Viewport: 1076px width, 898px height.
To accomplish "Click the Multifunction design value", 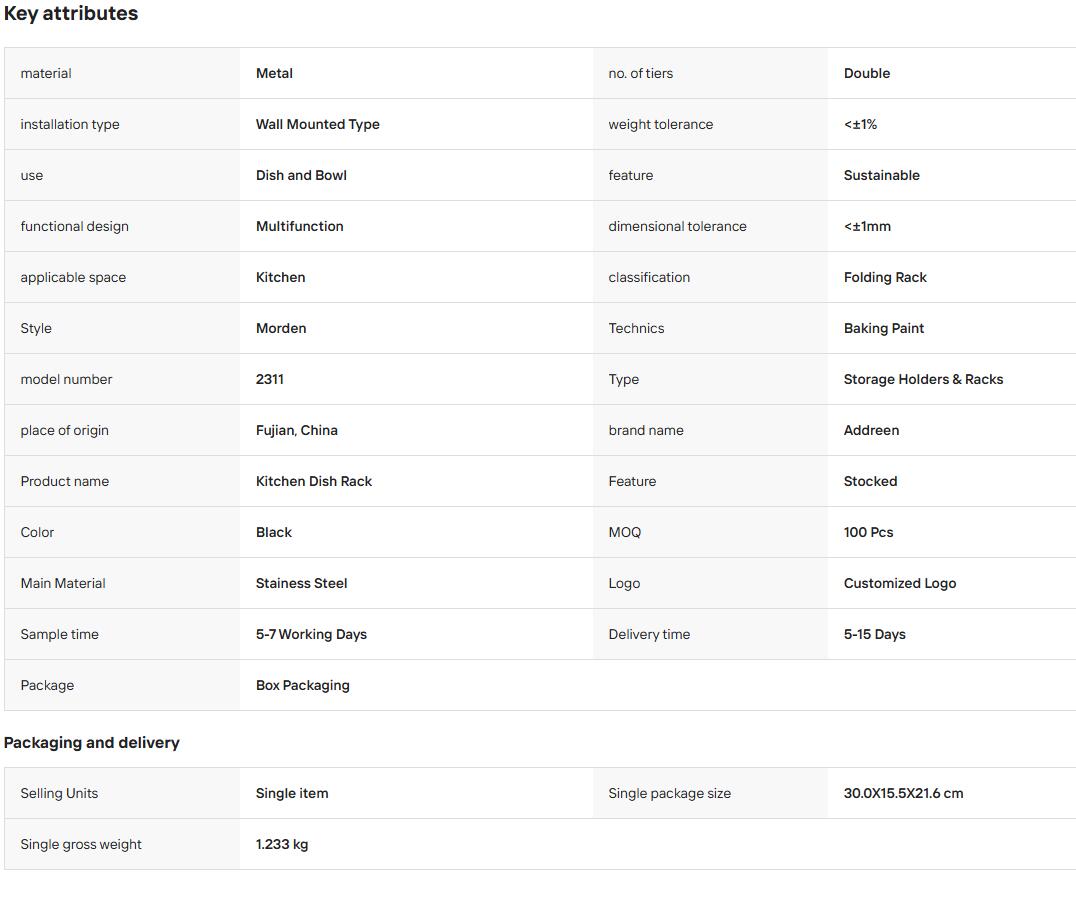I will (x=299, y=226).
